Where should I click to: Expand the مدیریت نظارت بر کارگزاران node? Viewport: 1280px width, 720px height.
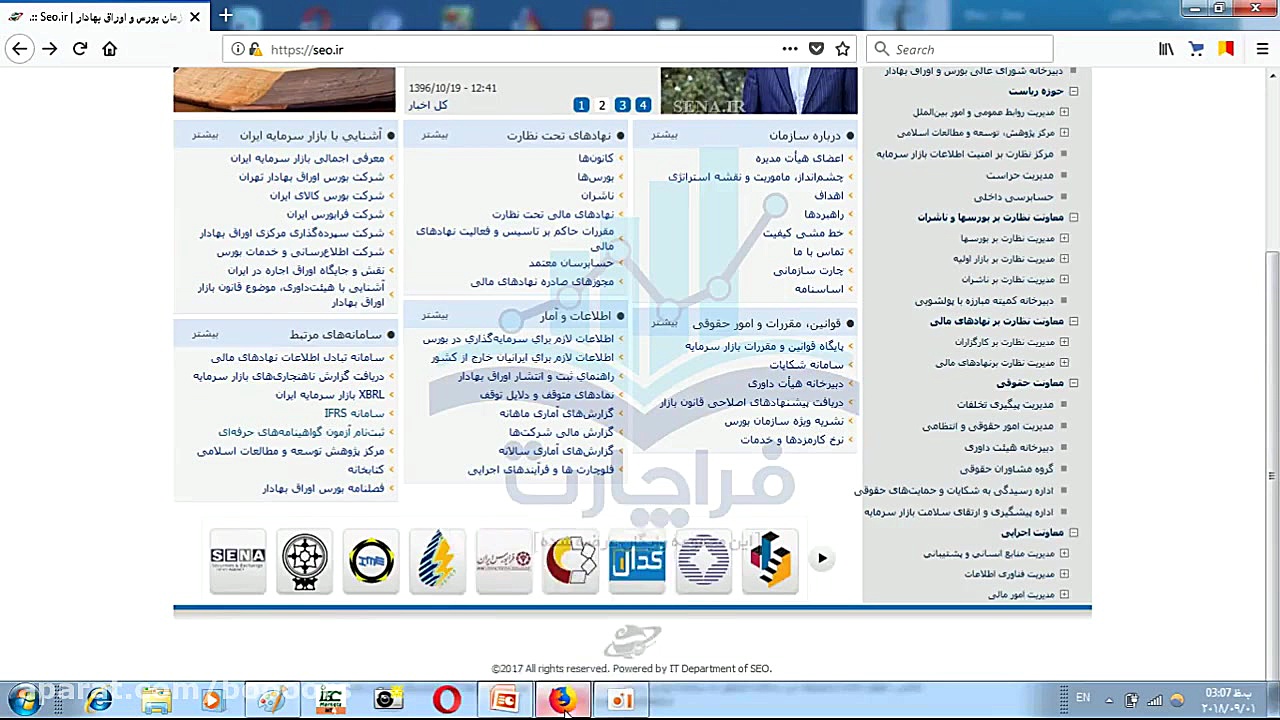(1064, 342)
